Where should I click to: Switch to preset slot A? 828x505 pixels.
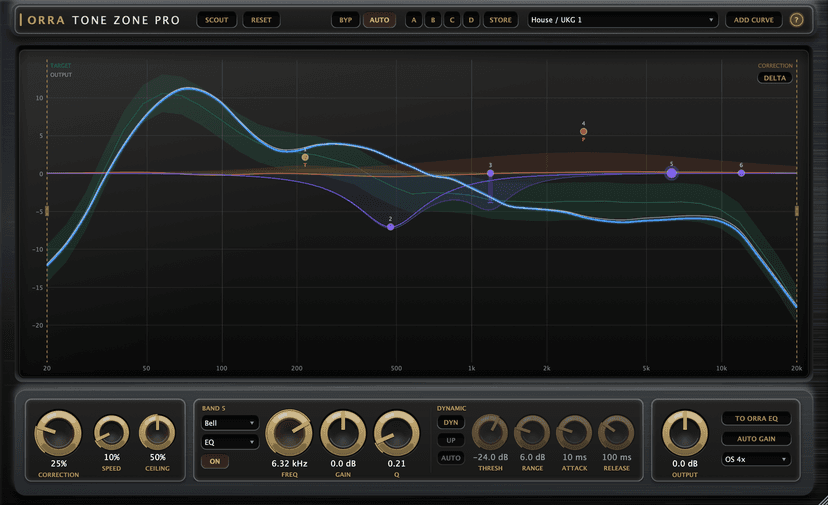[413, 20]
